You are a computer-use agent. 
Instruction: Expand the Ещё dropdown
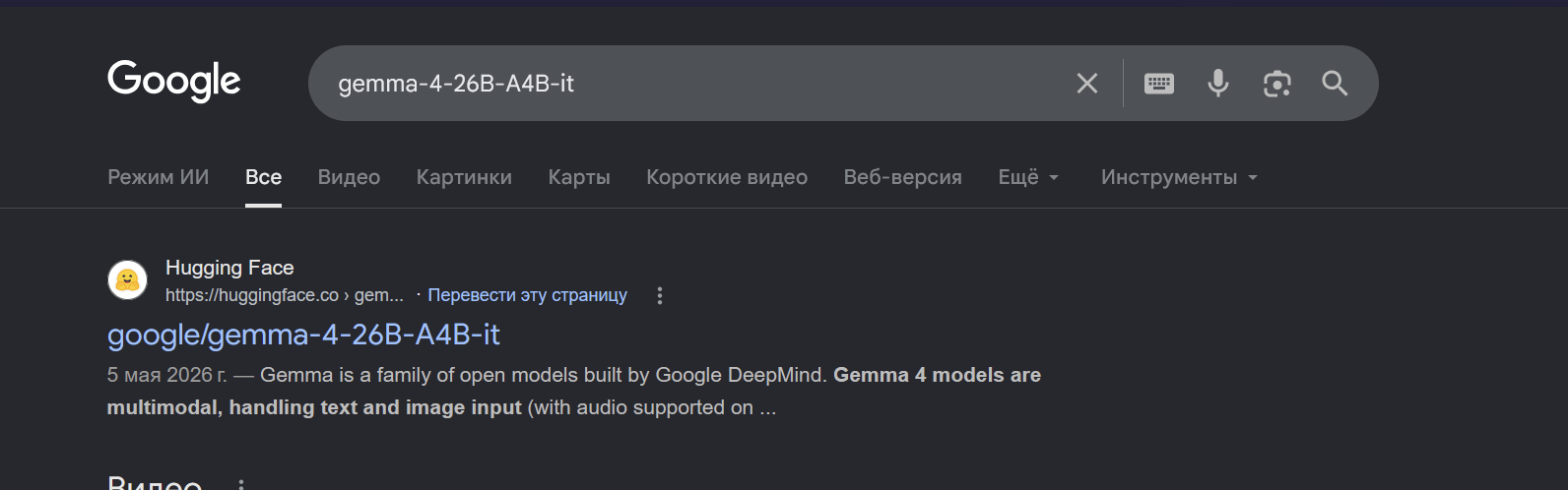point(1028,177)
